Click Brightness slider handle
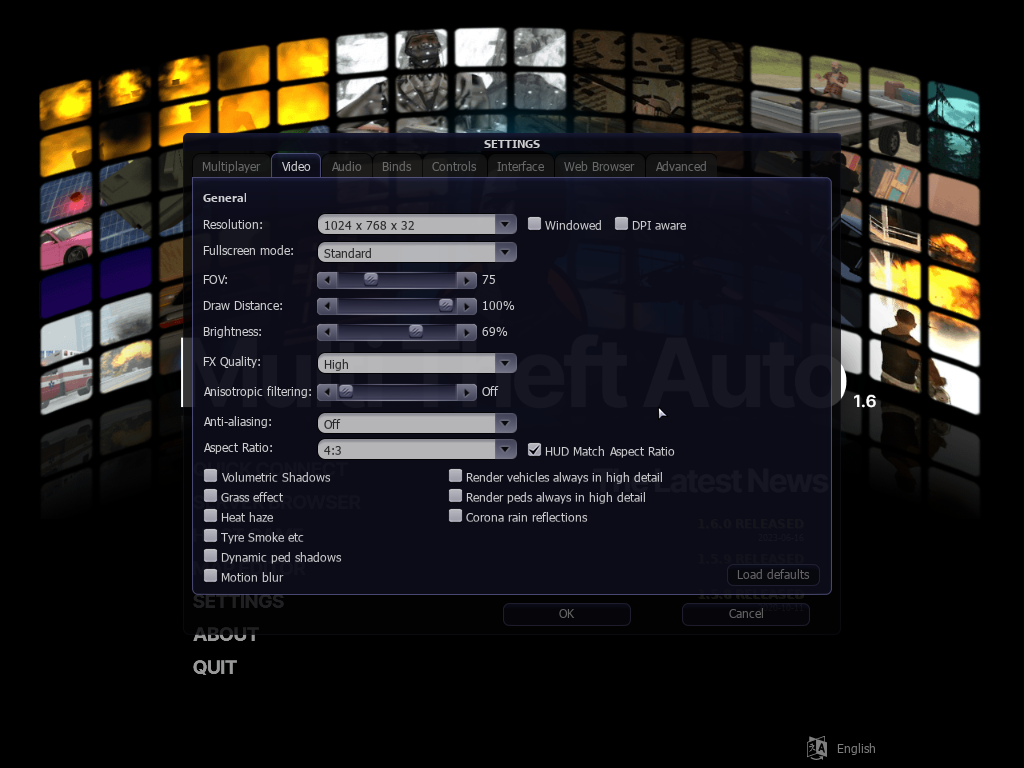 pos(416,332)
